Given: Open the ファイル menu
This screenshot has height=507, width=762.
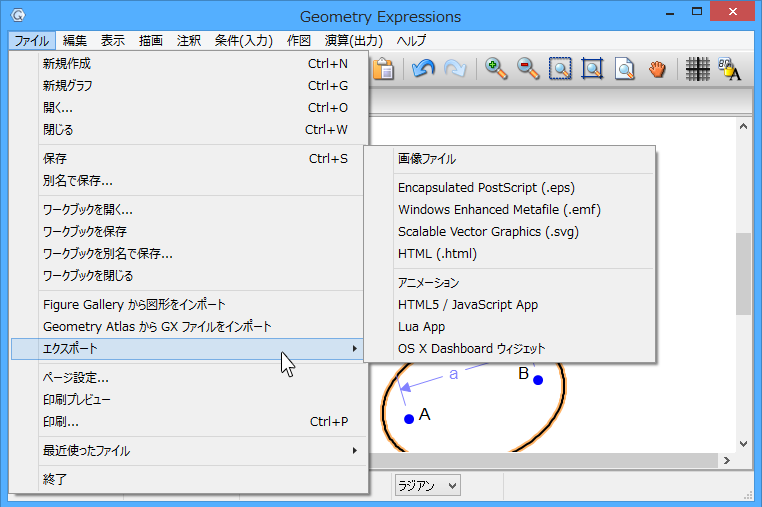Looking at the screenshot, I should point(32,40).
